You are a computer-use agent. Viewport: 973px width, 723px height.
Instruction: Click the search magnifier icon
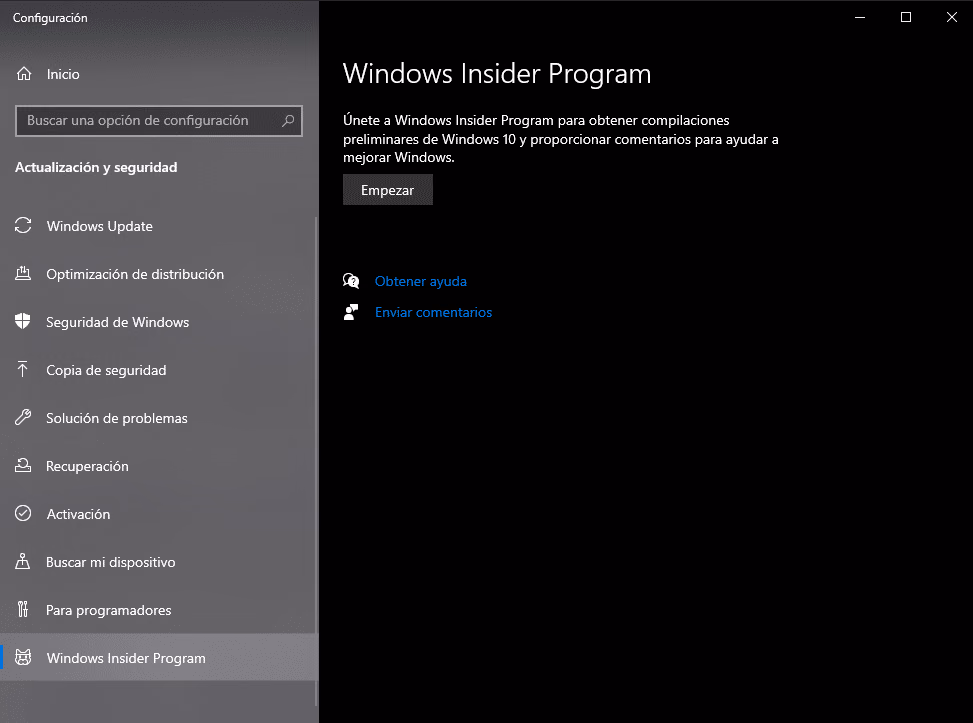288,120
